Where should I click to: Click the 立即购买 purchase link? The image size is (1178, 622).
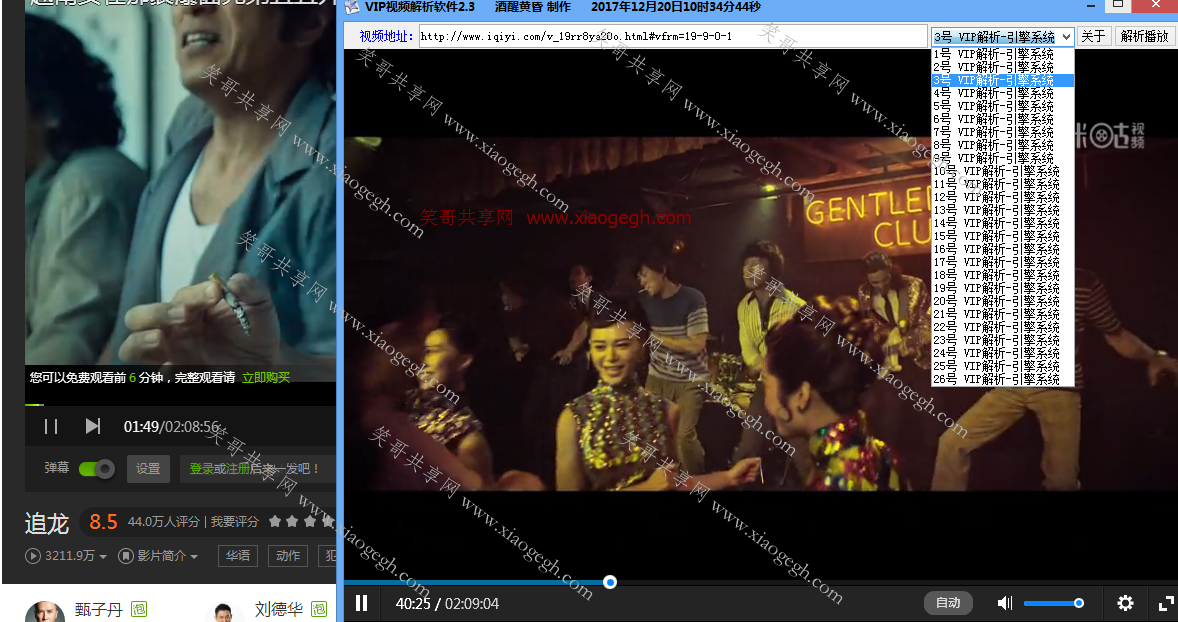266,377
